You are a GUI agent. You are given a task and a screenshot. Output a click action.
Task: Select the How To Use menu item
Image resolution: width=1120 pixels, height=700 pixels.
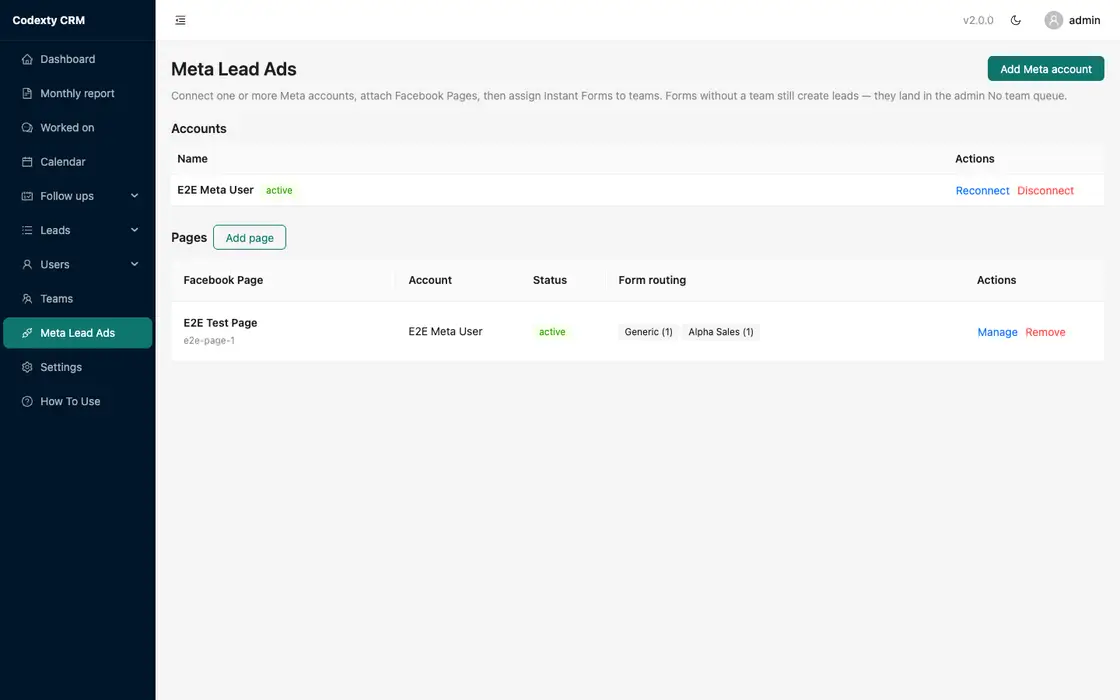(78, 402)
